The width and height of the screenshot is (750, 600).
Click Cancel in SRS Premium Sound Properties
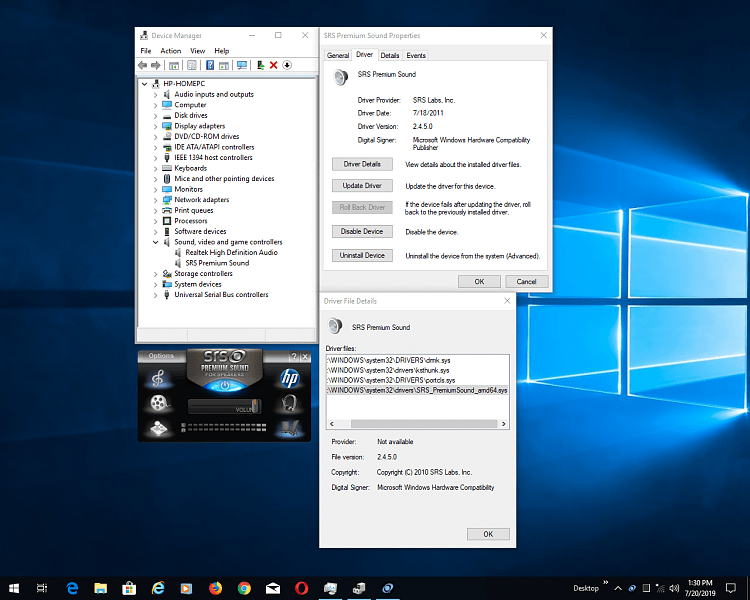click(x=527, y=281)
